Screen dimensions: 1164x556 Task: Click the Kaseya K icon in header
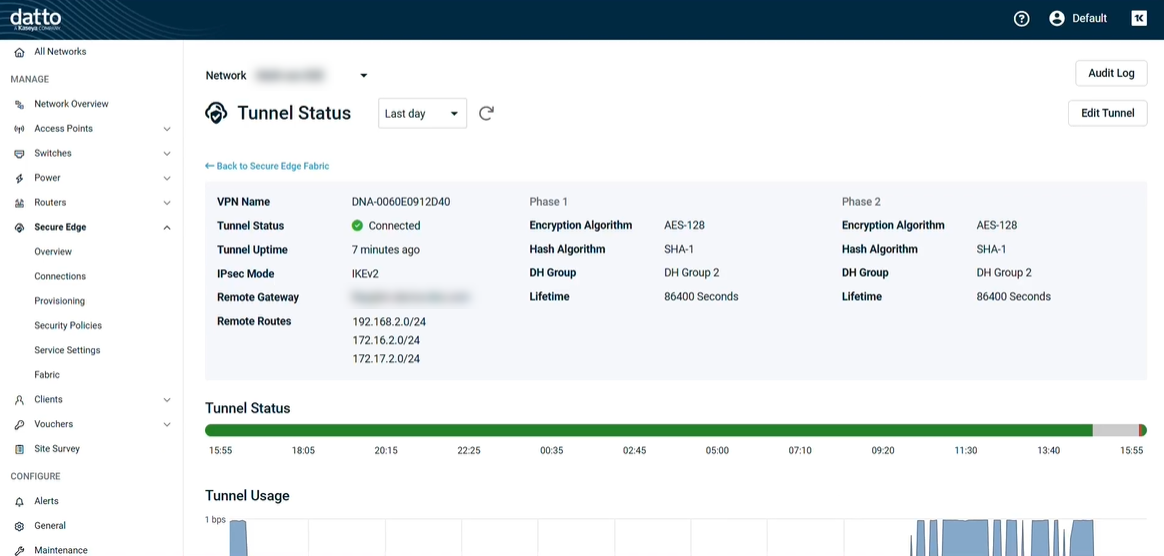[1138, 18]
